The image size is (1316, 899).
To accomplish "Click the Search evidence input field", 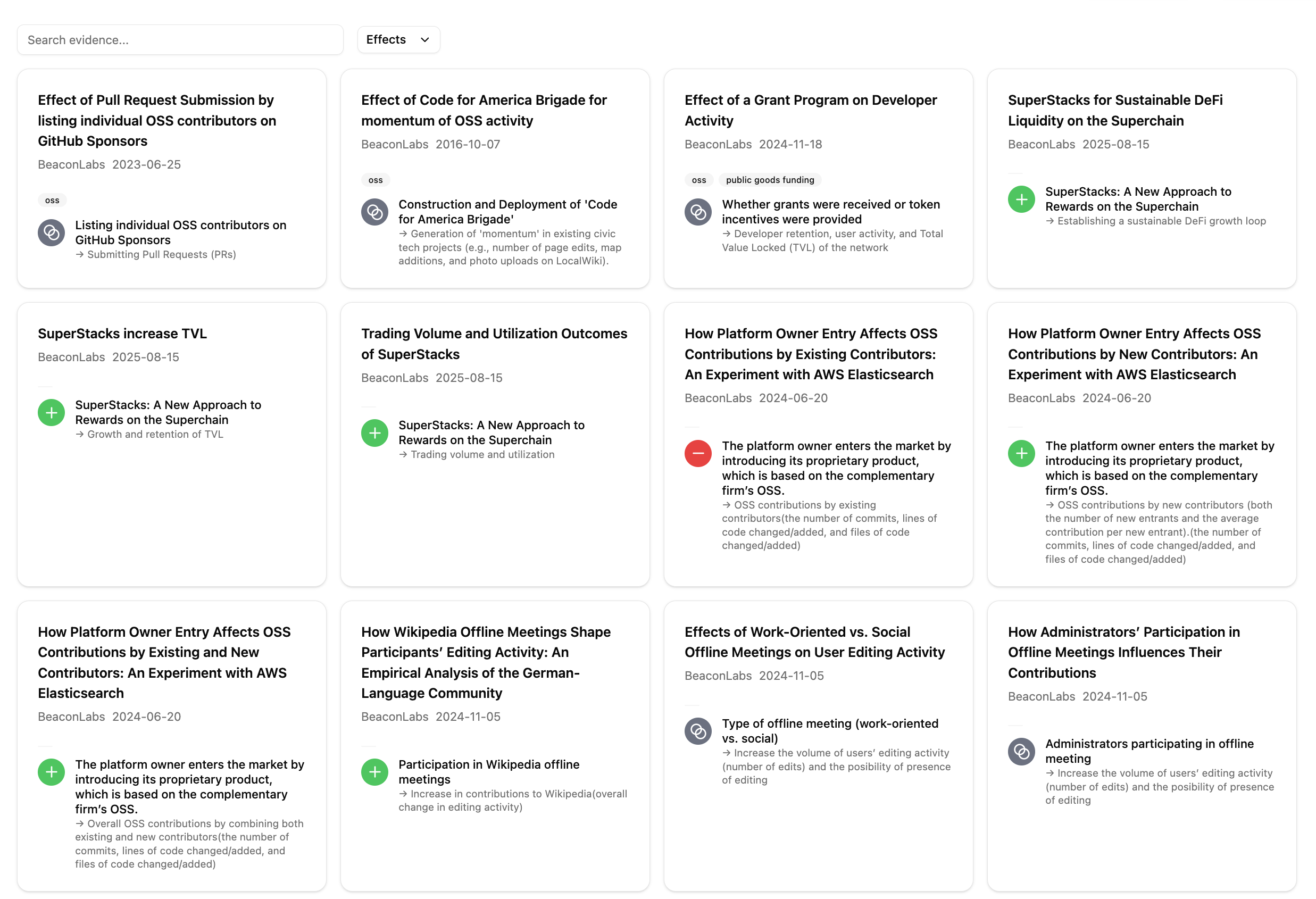I will coord(180,39).
